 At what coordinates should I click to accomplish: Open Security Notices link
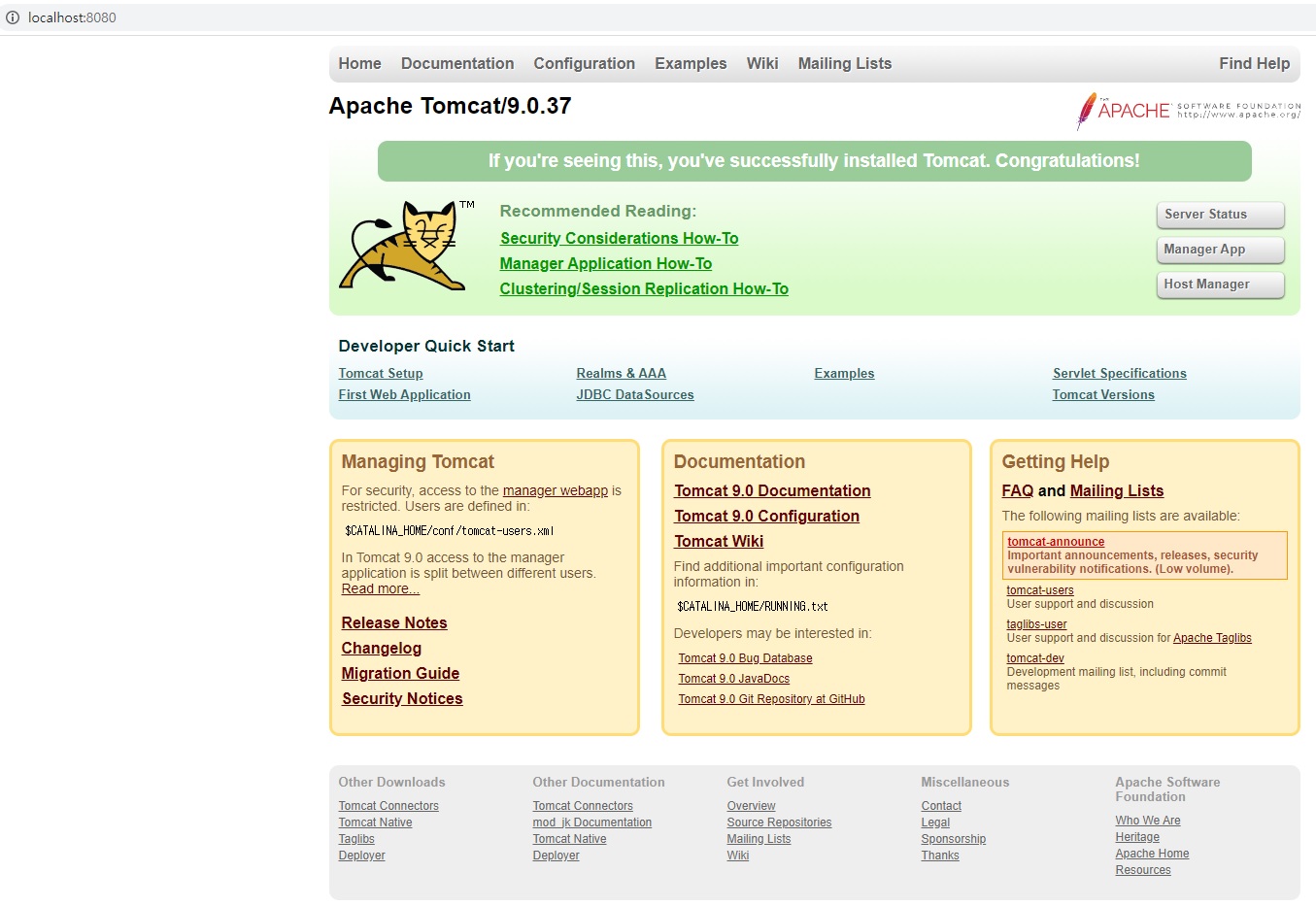402,698
